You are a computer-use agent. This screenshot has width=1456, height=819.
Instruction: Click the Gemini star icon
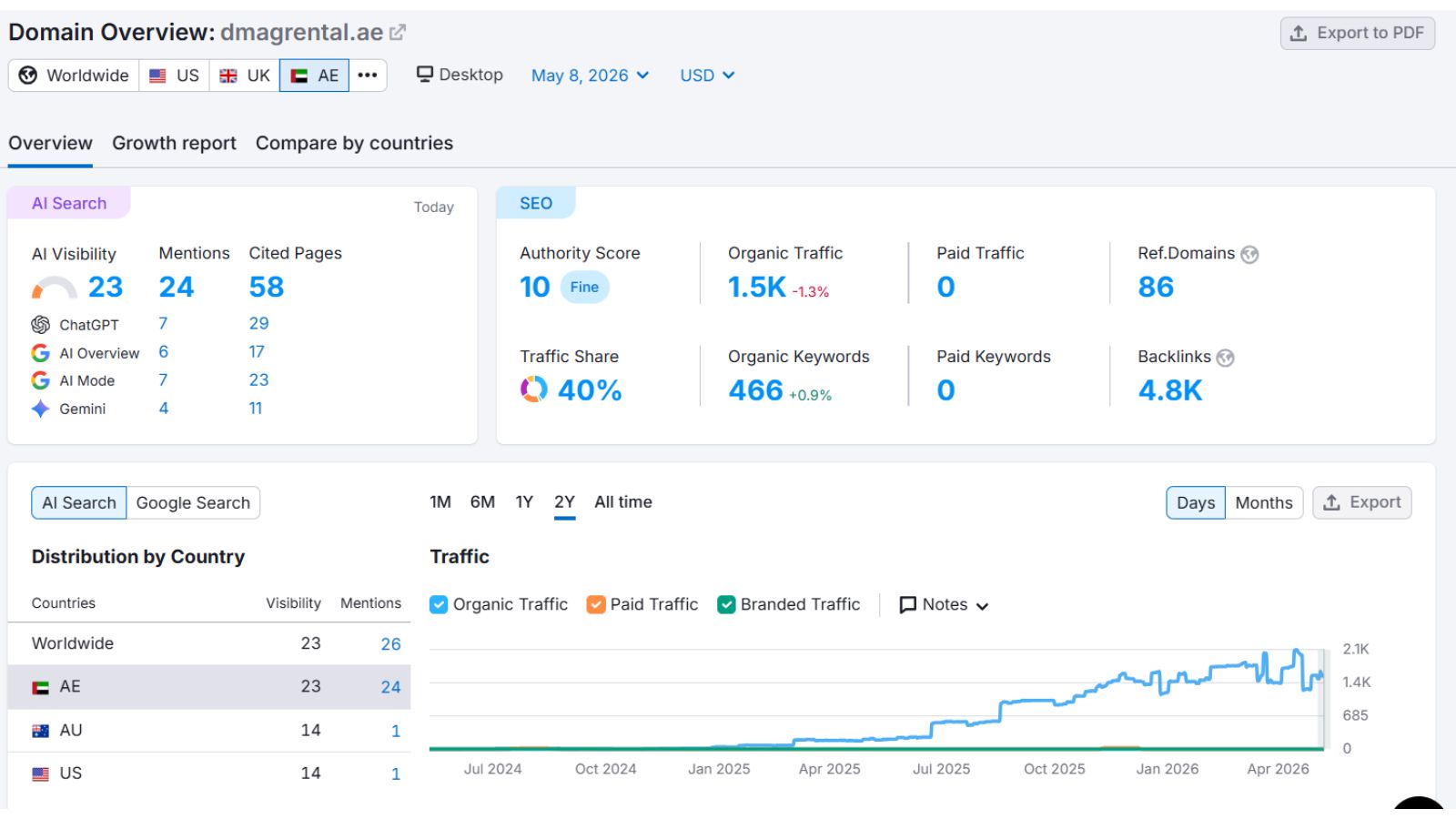click(x=41, y=409)
